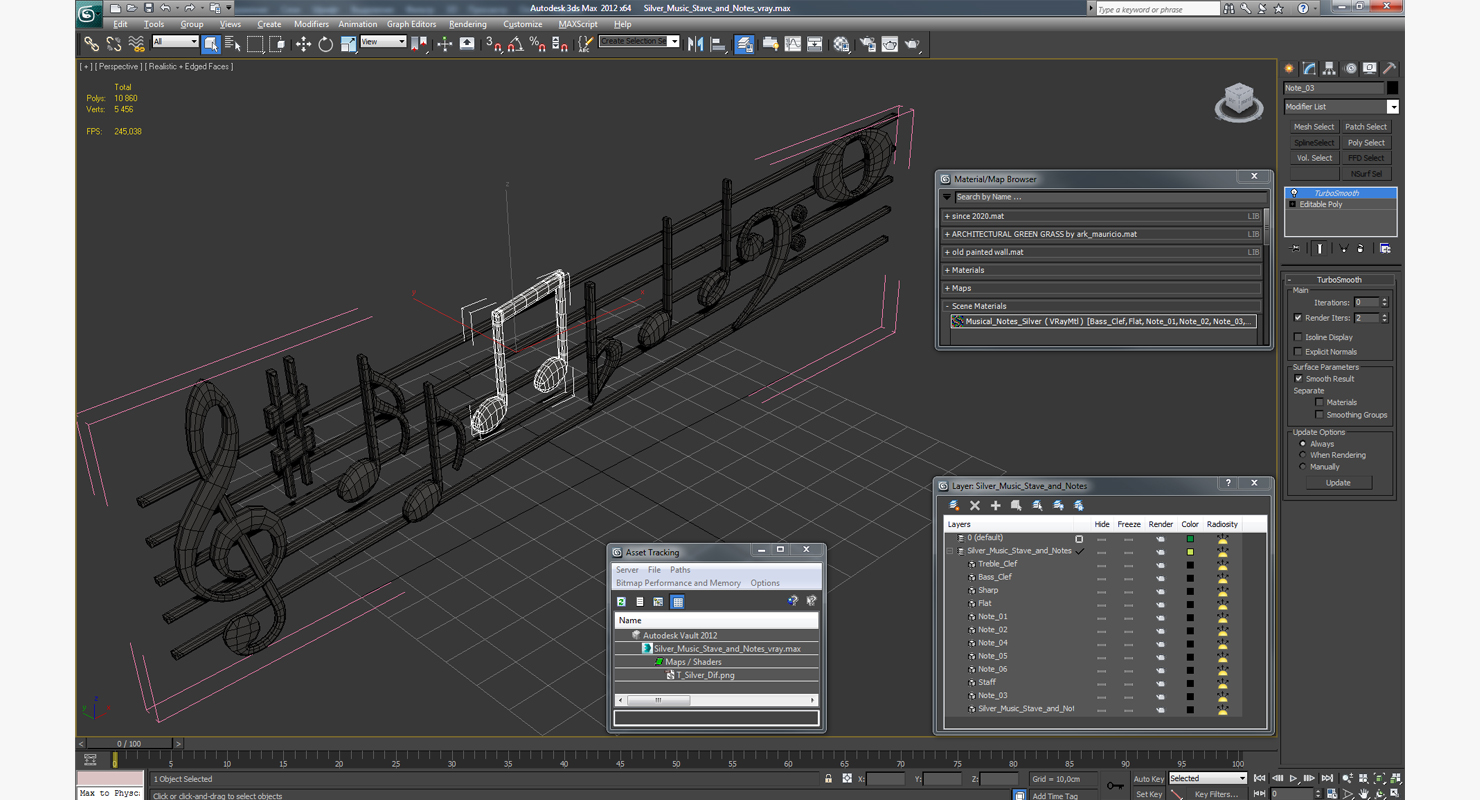Open the Modifiers menu
Screen dimensions: 1480x800
click(311, 24)
